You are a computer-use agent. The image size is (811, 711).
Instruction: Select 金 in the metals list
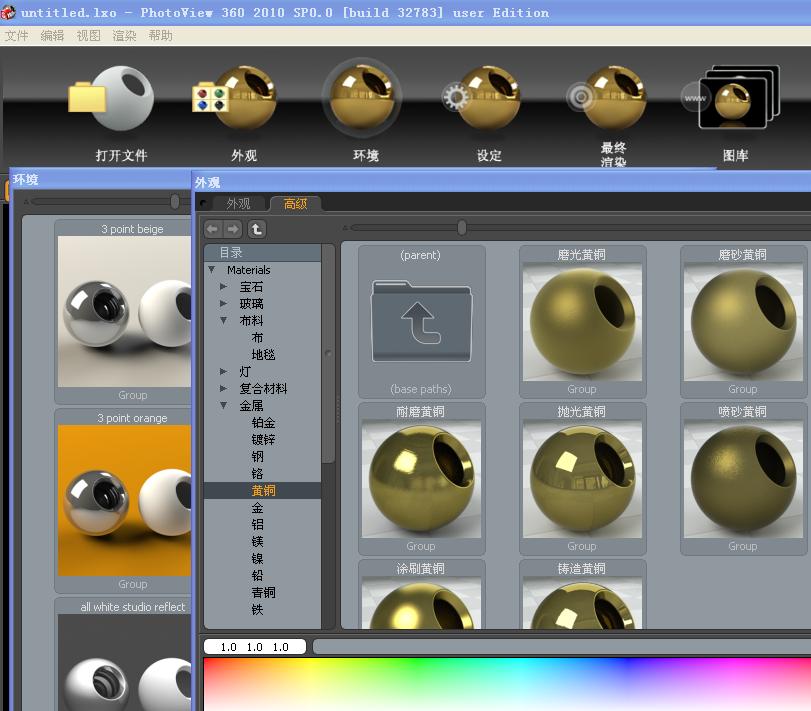257,508
